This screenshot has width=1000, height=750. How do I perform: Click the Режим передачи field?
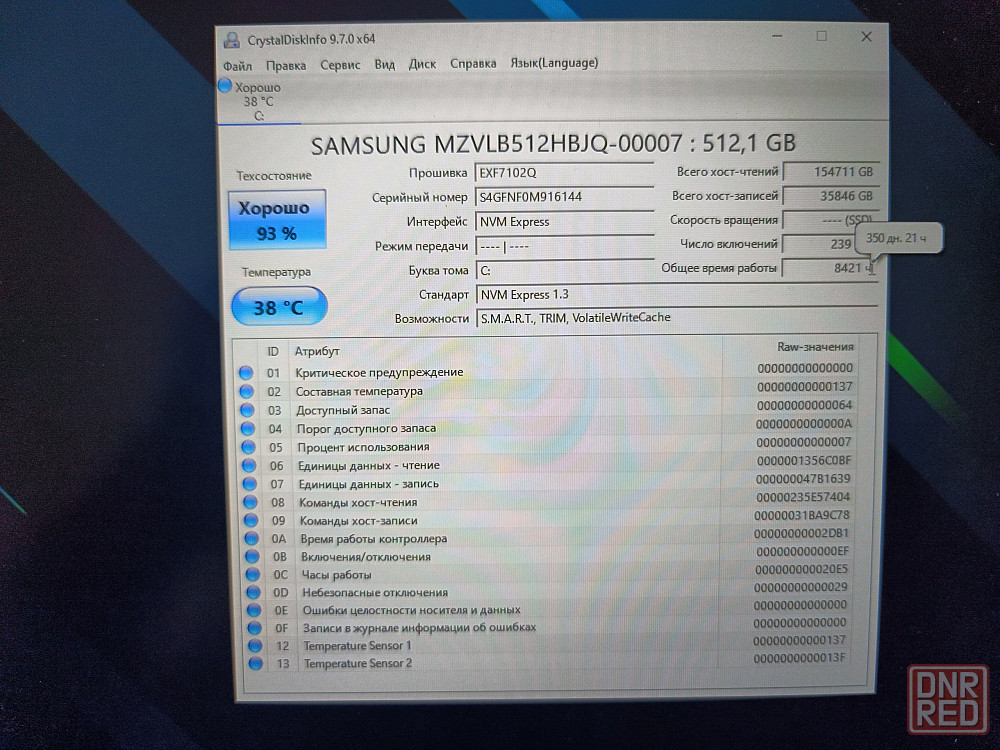click(564, 246)
